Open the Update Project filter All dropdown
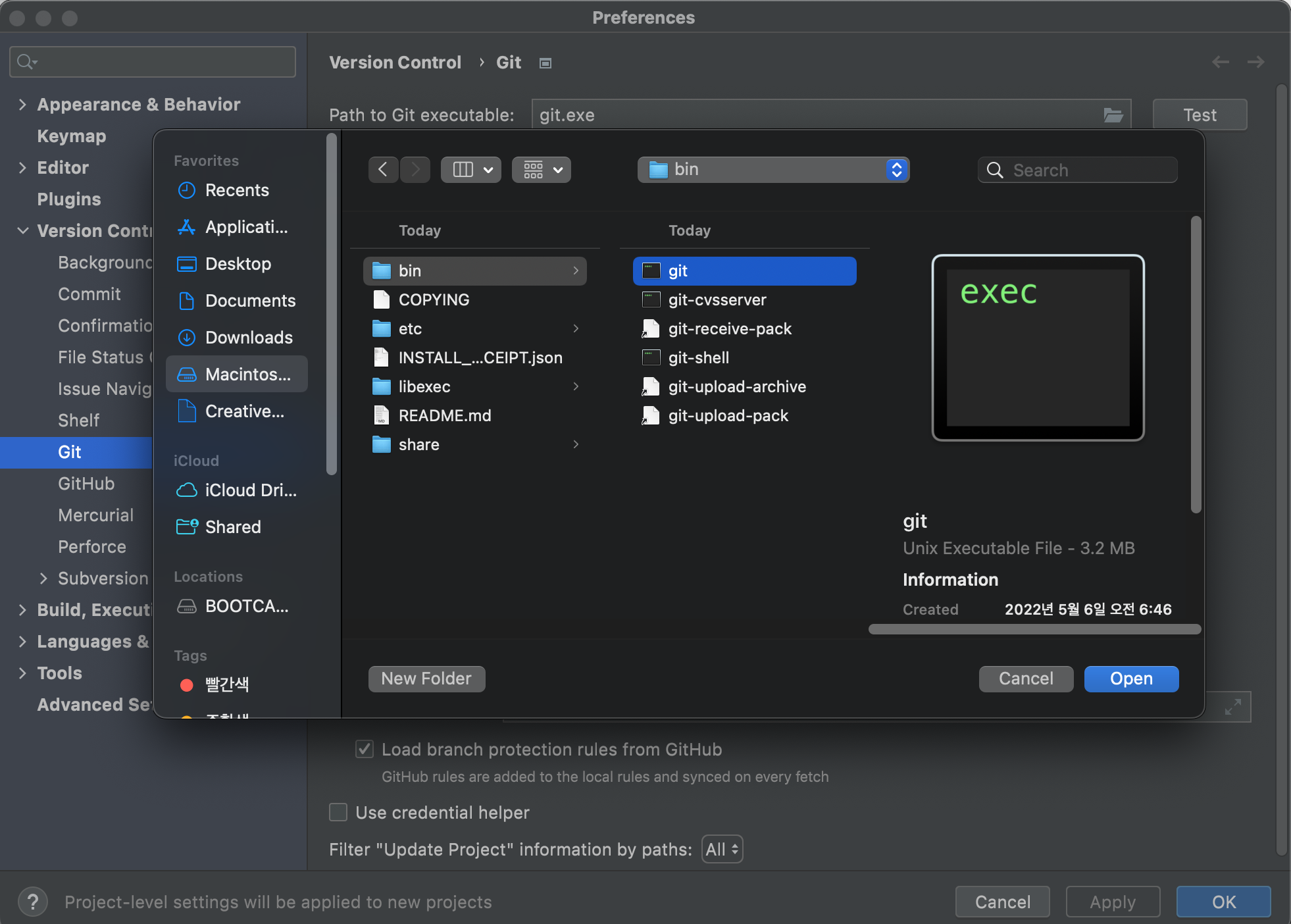Viewport: 1291px width, 924px height. coord(722,849)
